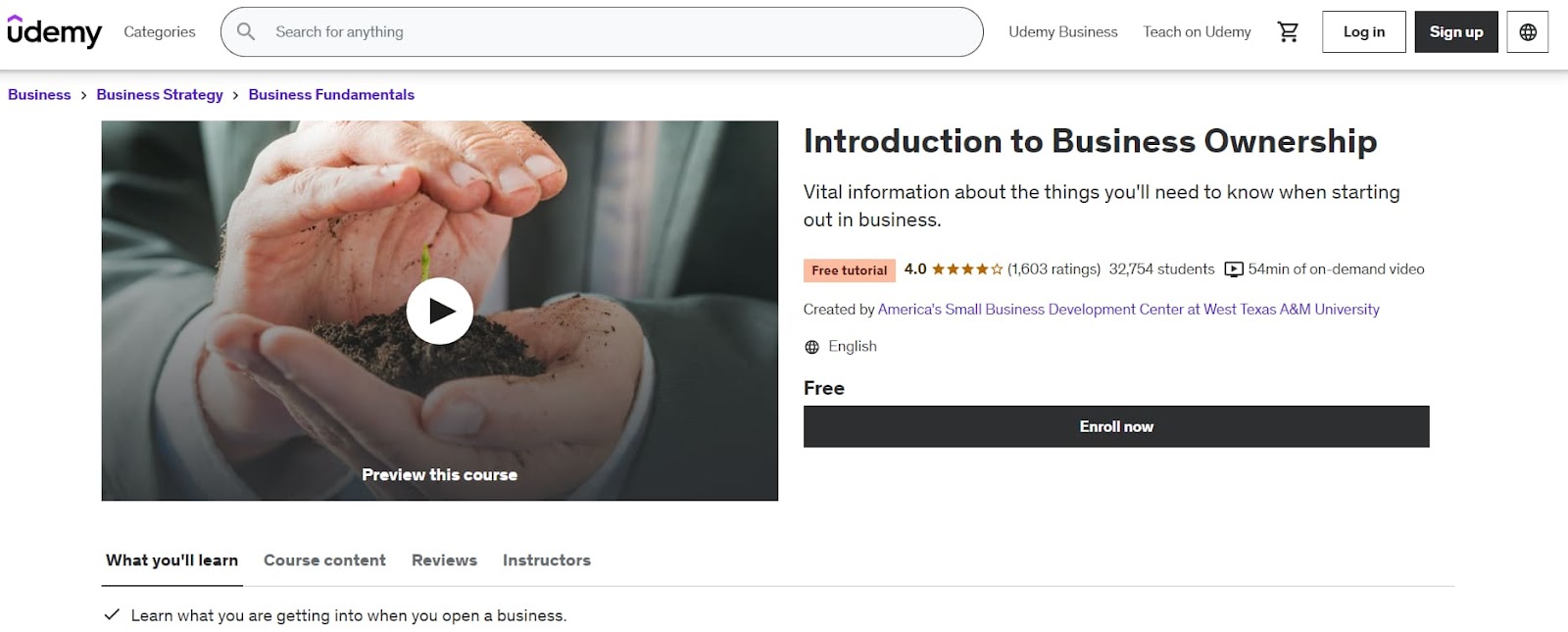The height and width of the screenshot is (632, 1568).
Task: Click the globe icon beside English
Action: click(x=811, y=347)
